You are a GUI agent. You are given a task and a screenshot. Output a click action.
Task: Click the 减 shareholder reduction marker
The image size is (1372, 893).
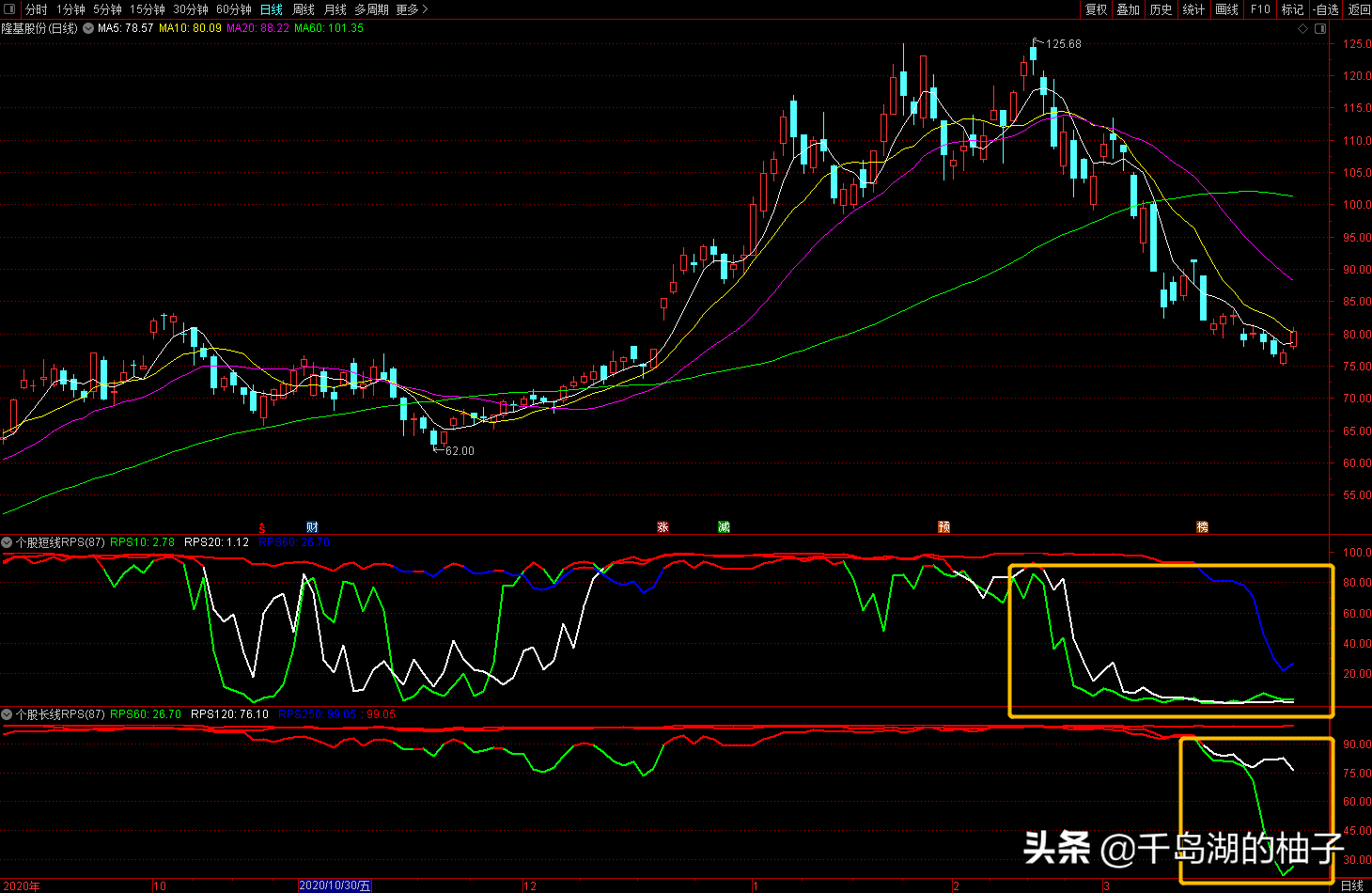coord(724,527)
